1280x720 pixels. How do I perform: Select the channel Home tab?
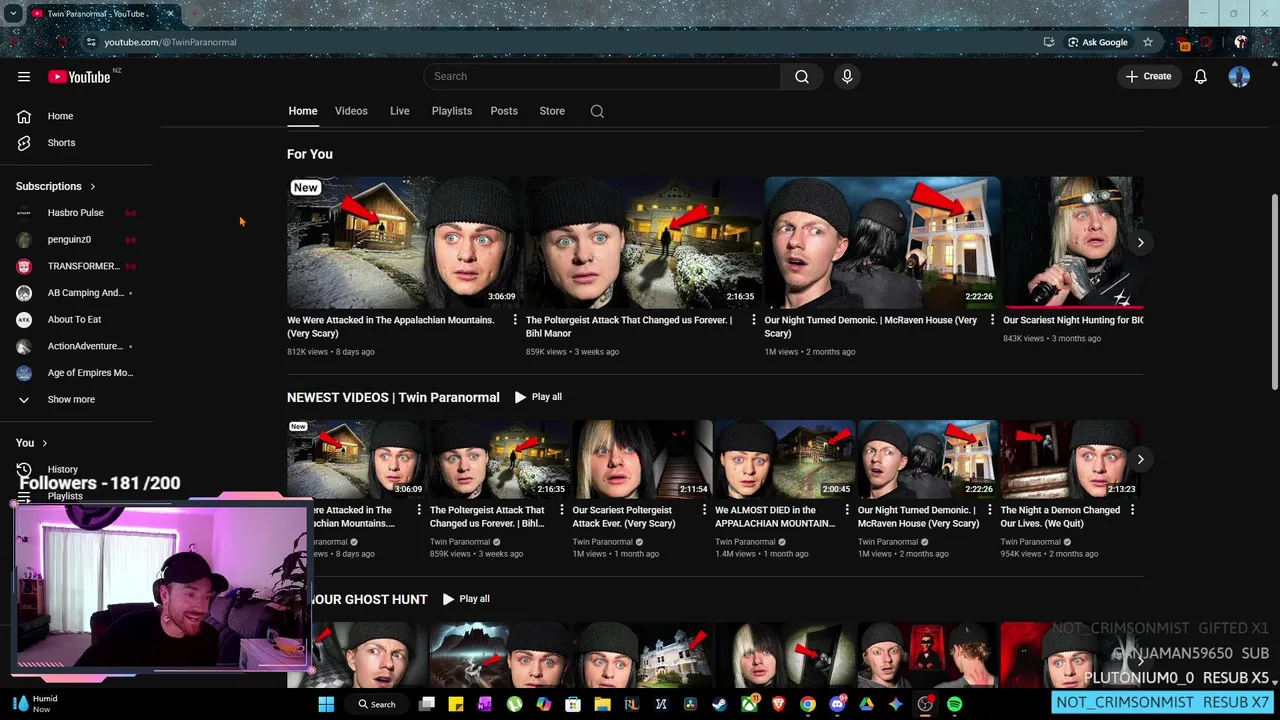303,111
